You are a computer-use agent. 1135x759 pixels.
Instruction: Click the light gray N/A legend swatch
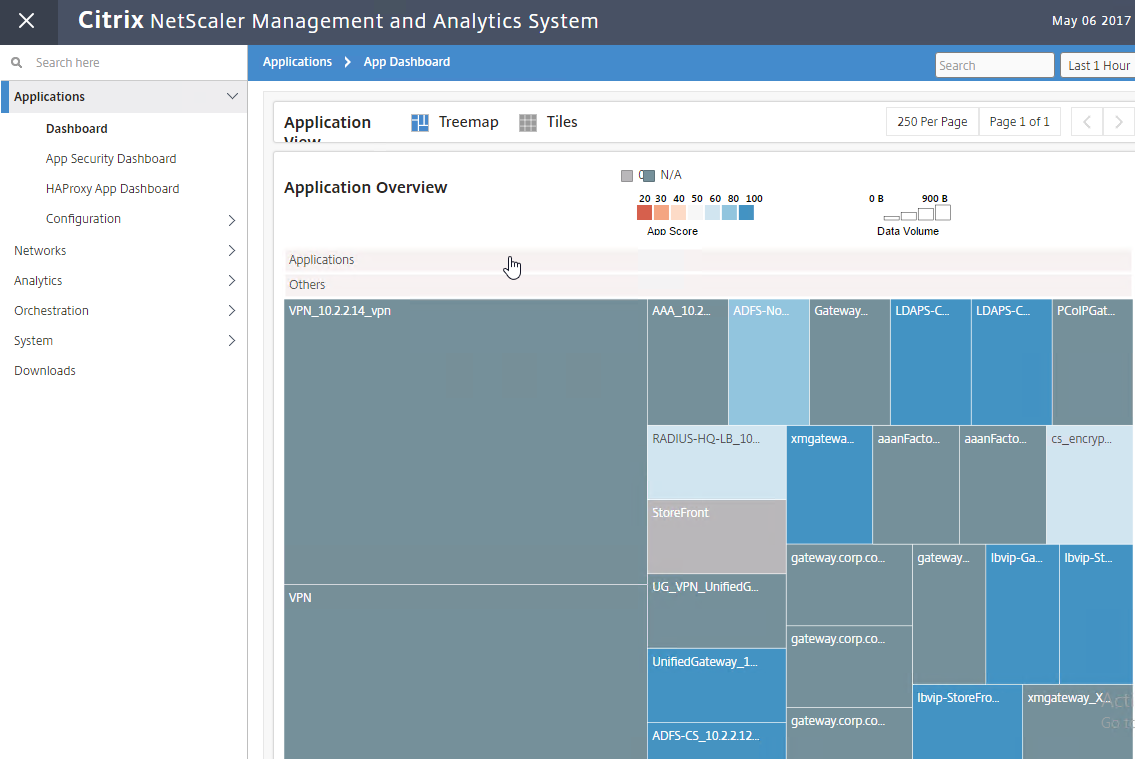point(627,176)
